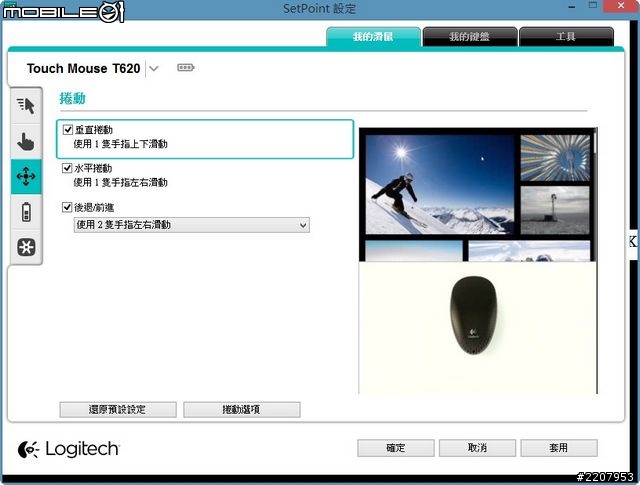
Task: Switch to the 我的滑鼠 tab
Action: pos(373,37)
